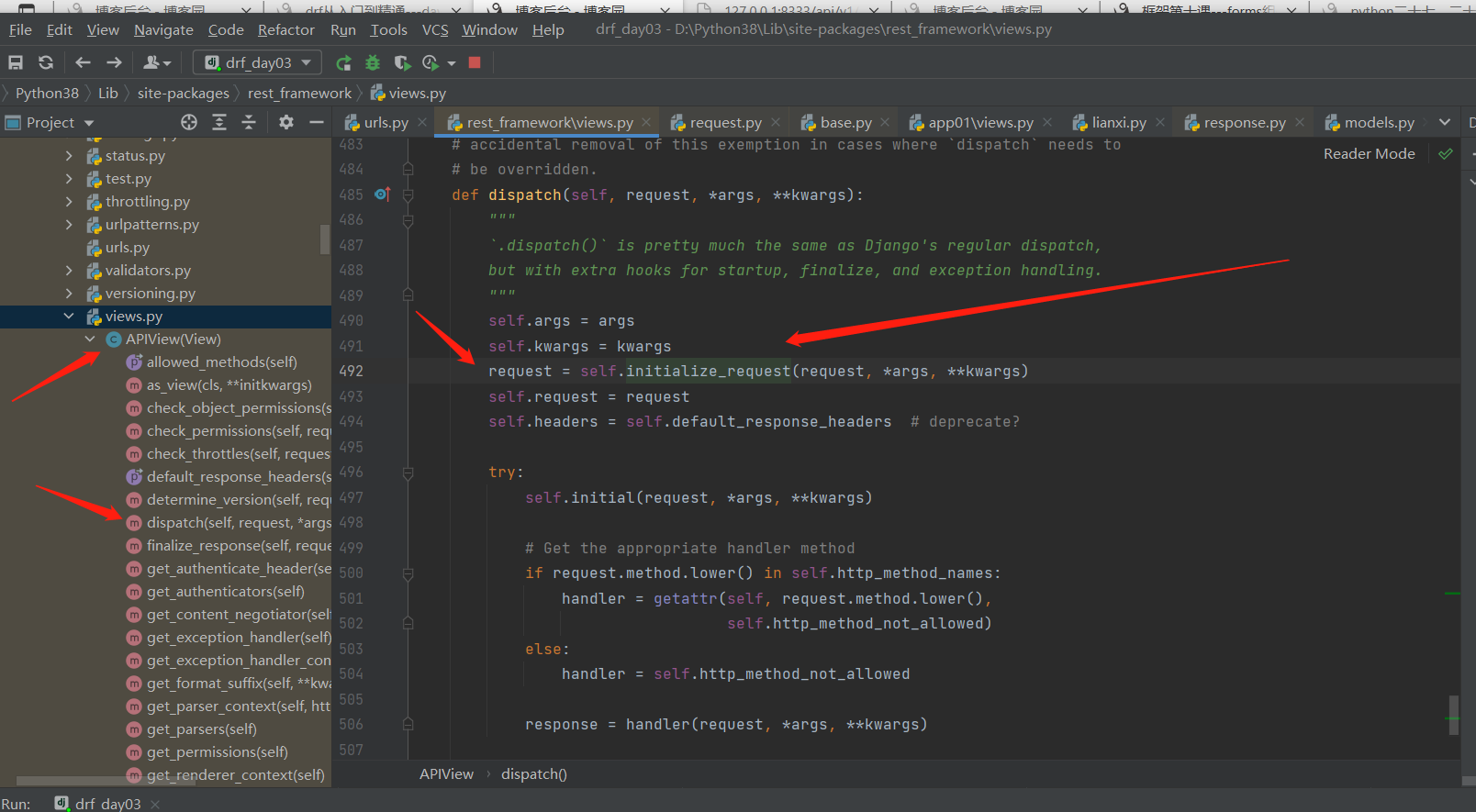Click the site-packages breadcrumb
This screenshot has width=1476, height=812.
click(x=184, y=93)
